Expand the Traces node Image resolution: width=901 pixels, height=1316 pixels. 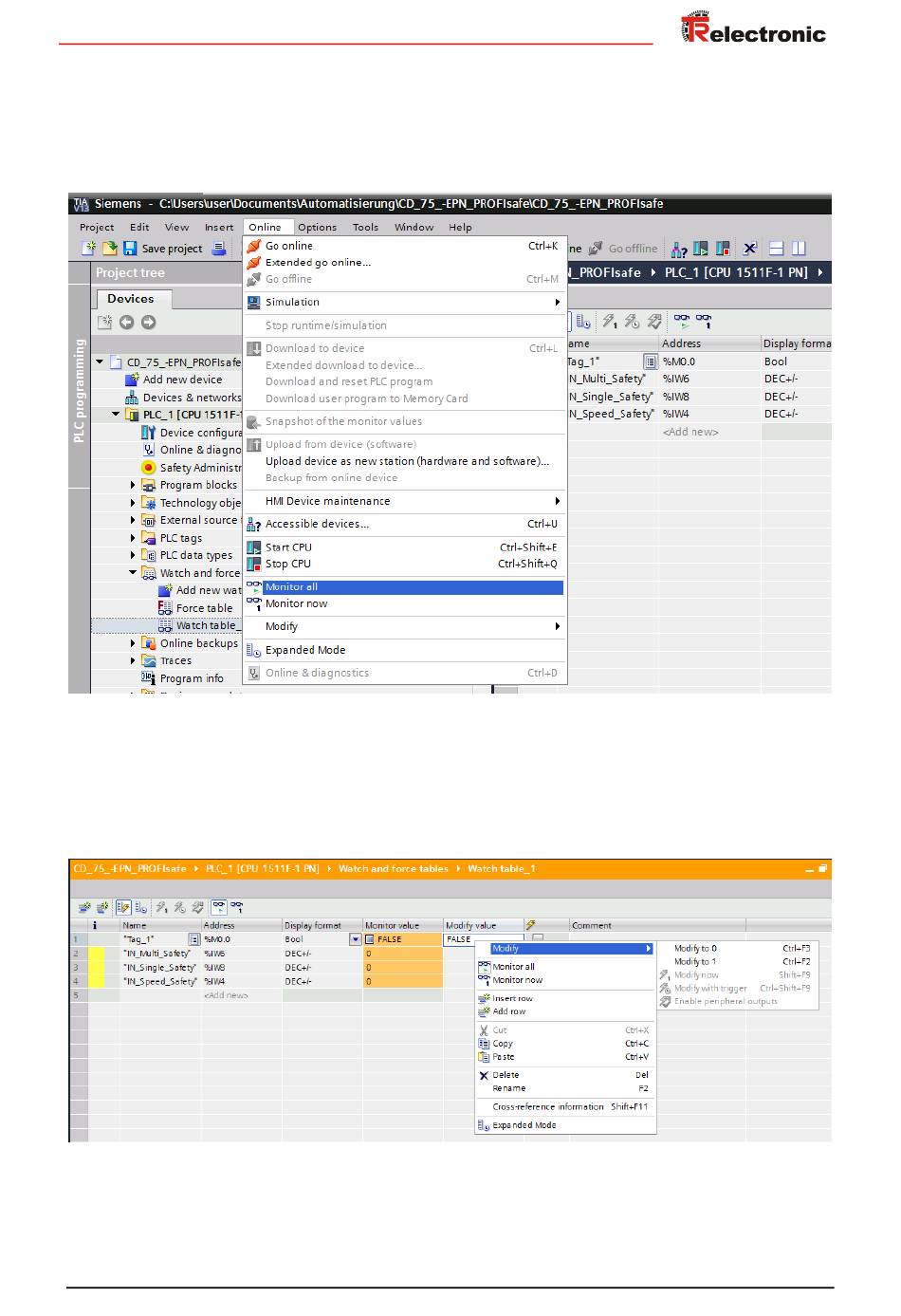click(x=133, y=660)
